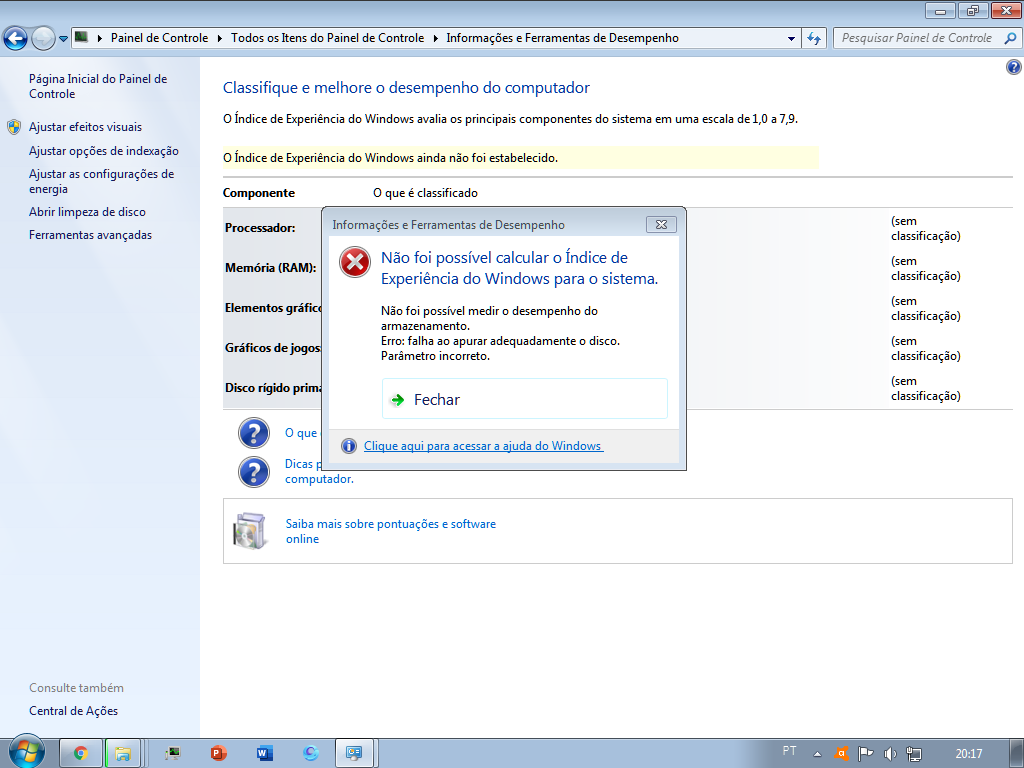Click the Componente column header
The height and width of the screenshot is (768, 1024).
(259, 193)
